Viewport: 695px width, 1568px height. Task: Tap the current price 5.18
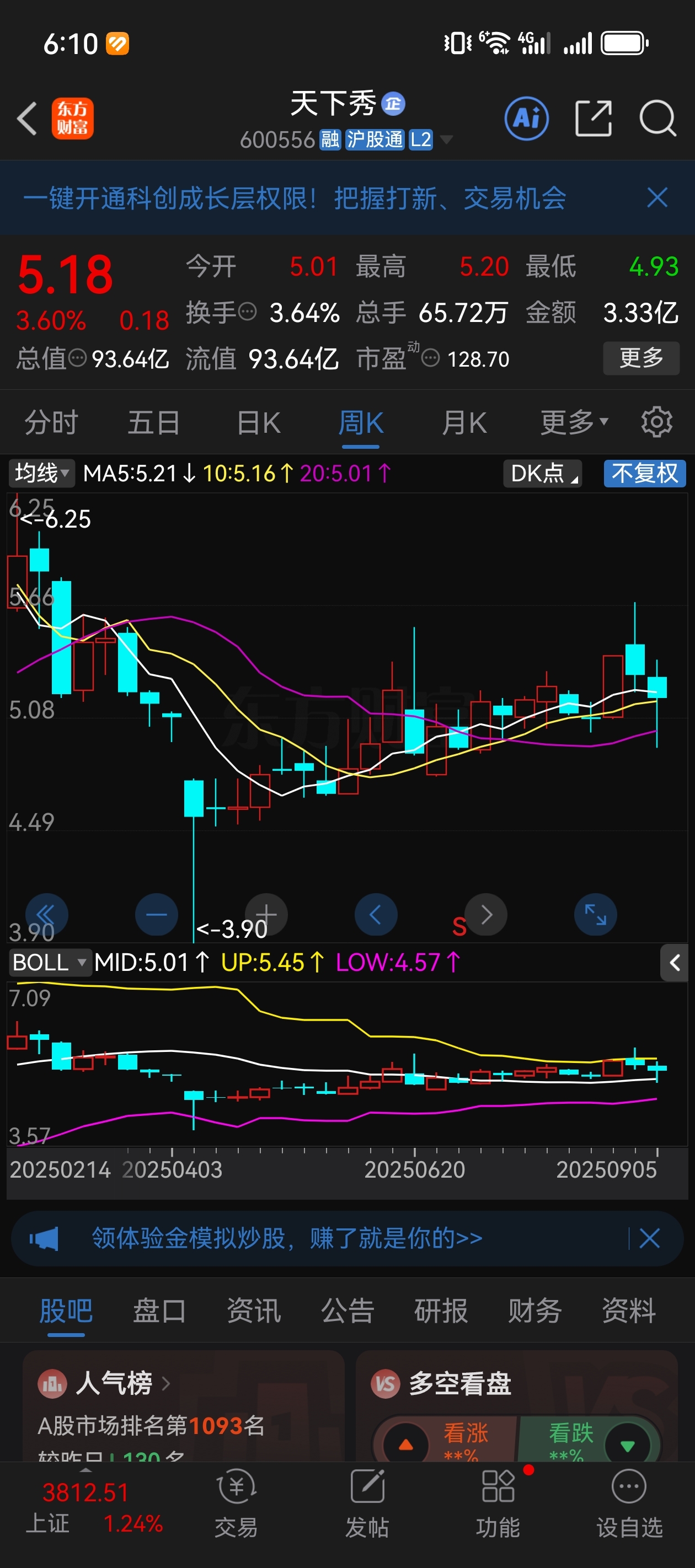tap(65, 275)
